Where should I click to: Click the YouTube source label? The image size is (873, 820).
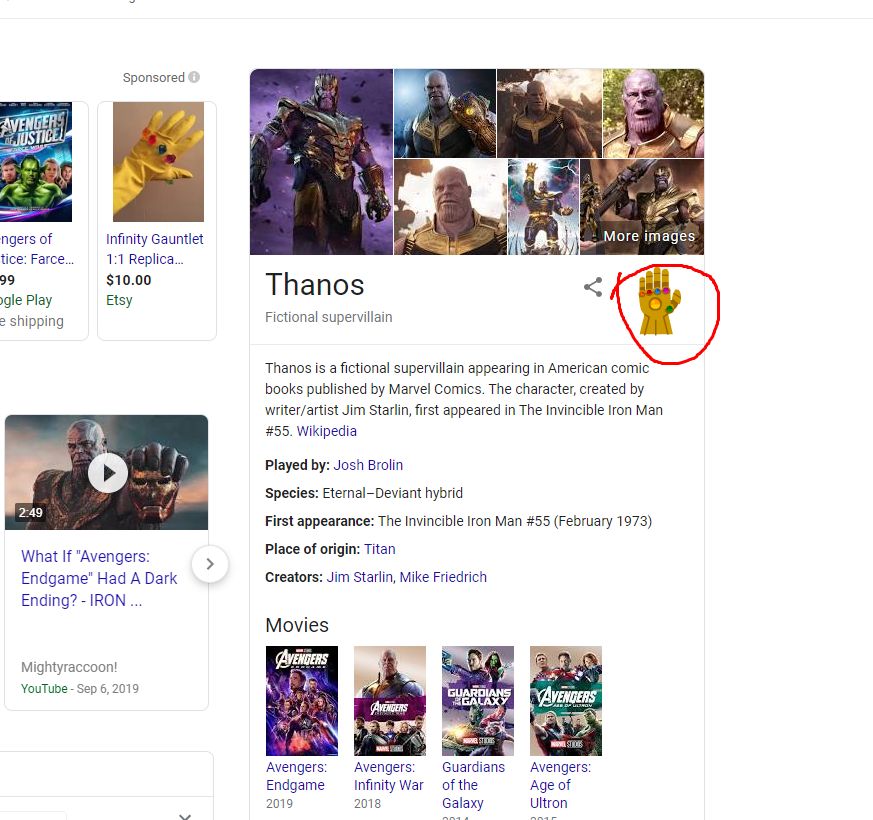[44, 689]
